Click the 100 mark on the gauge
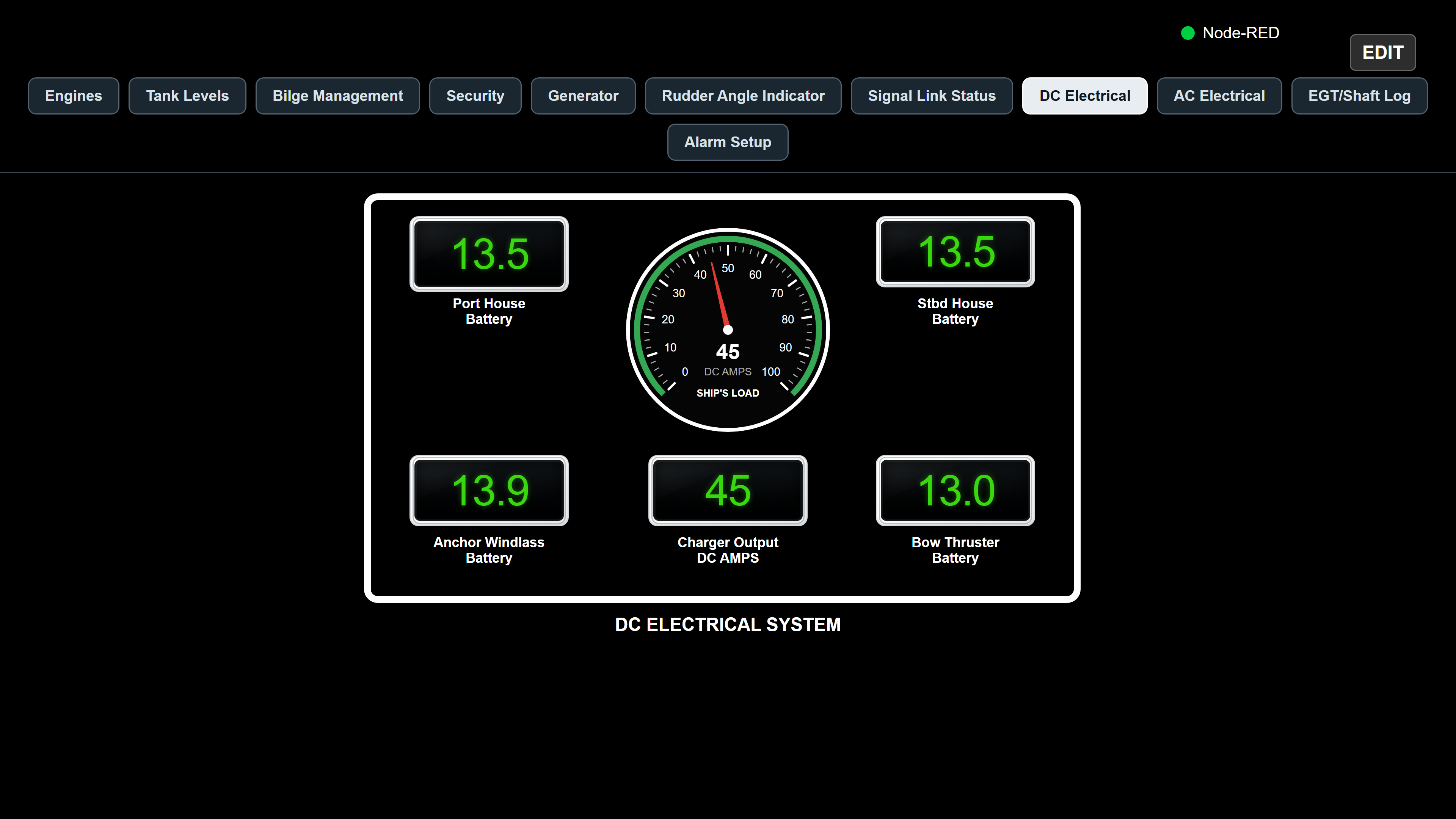1456x819 pixels. [771, 372]
